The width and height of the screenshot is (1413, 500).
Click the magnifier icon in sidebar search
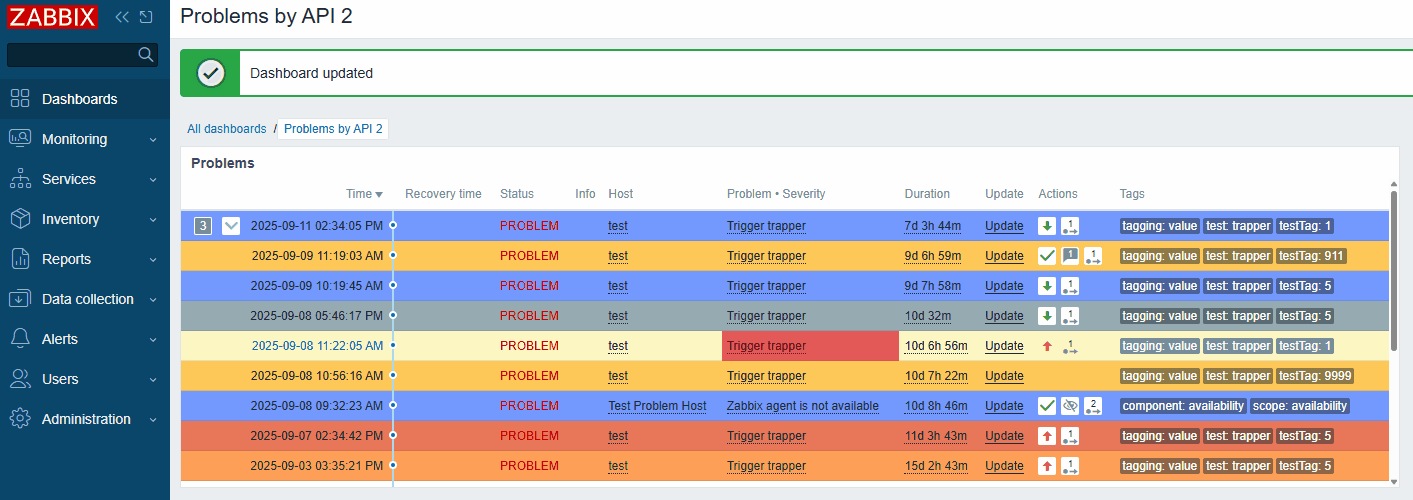coord(145,54)
